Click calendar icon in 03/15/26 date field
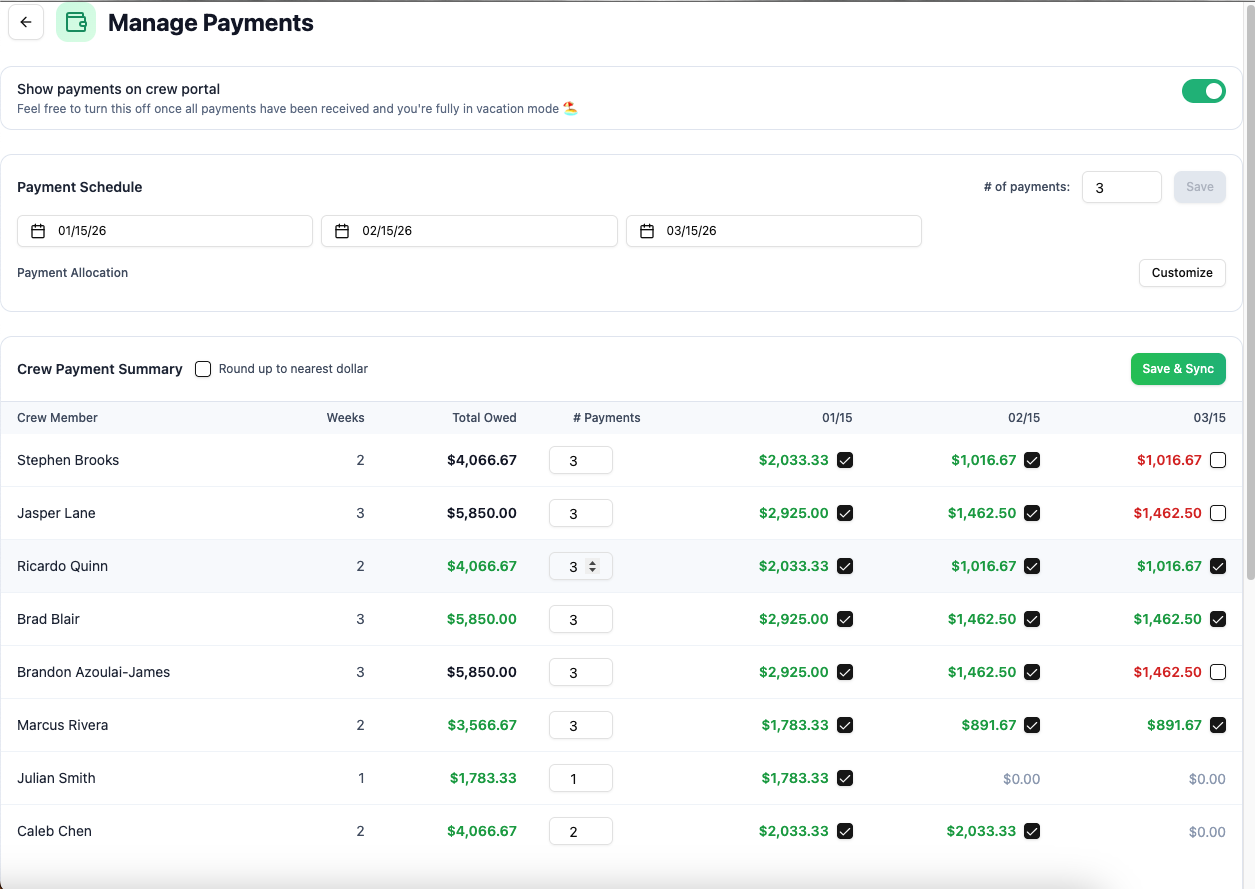Screen dimensions: 1255x889 pyautogui.click(x=647, y=231)
